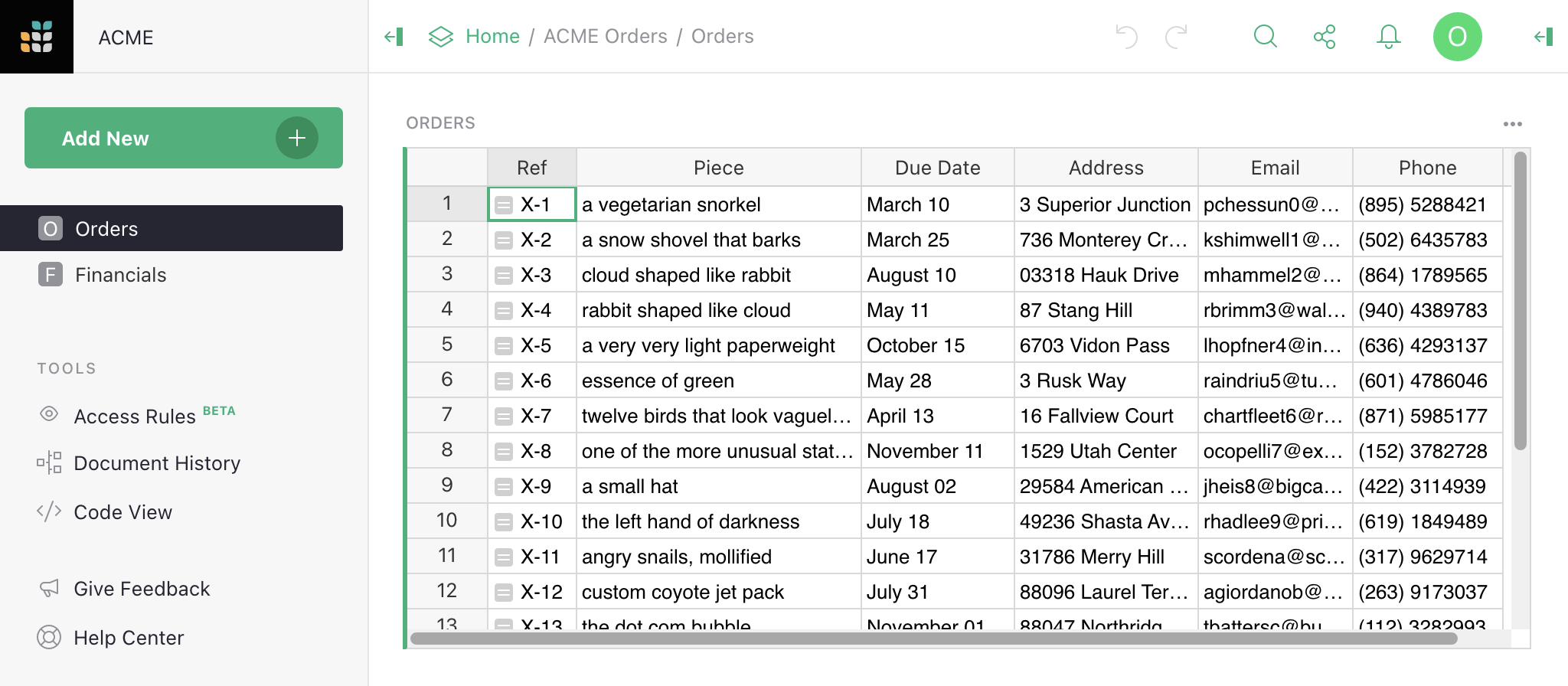Open Access Rules tool
This screenshot has height=686, width=1568.
tap(135, 416)
